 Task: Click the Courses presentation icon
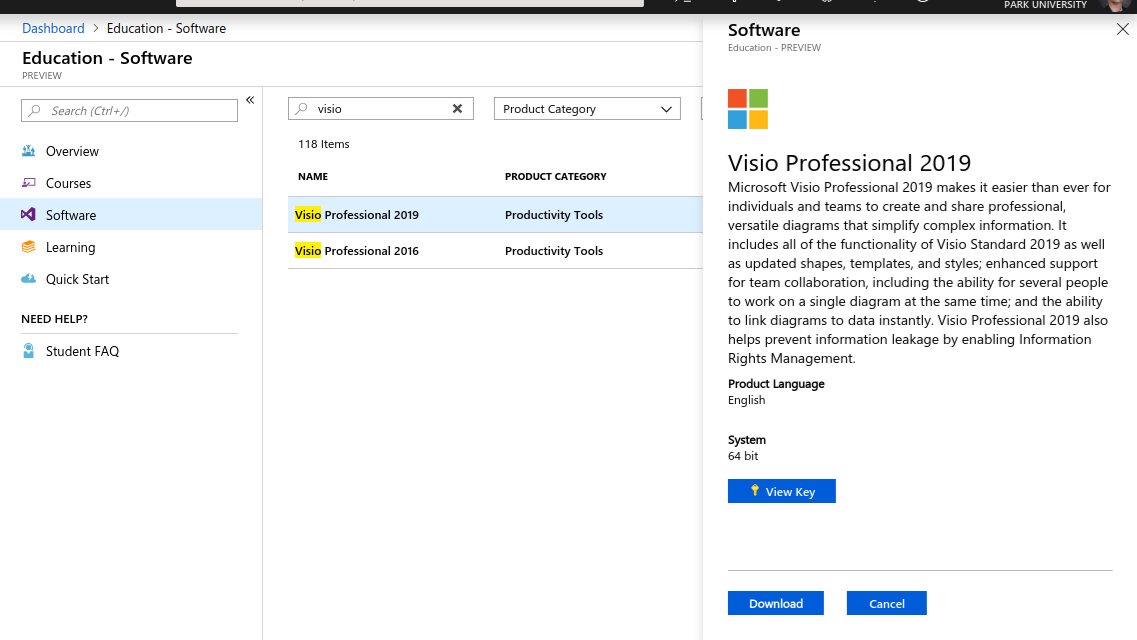[28, 183]
